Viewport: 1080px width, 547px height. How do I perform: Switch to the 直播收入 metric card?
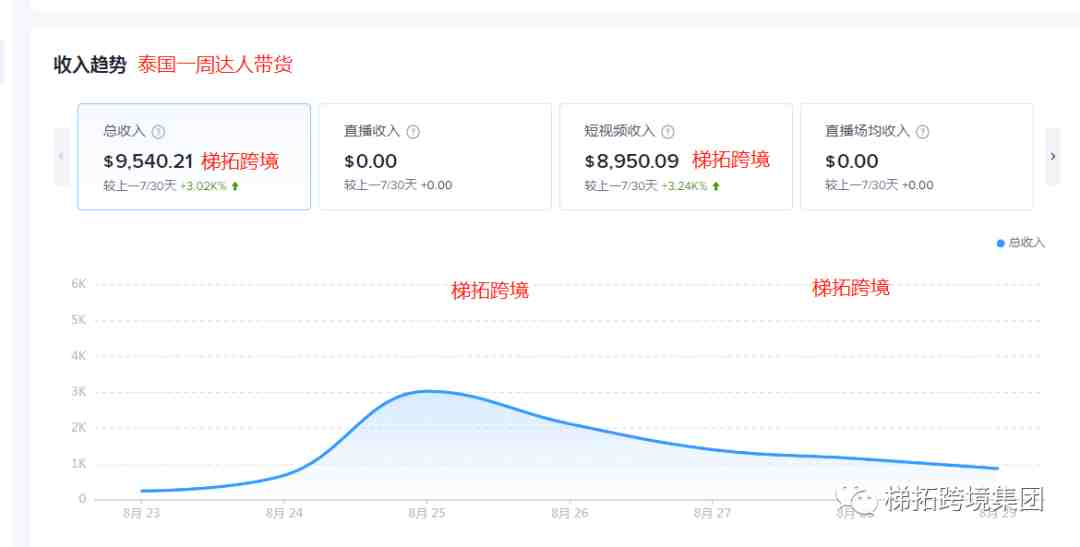tap(435, 157)
